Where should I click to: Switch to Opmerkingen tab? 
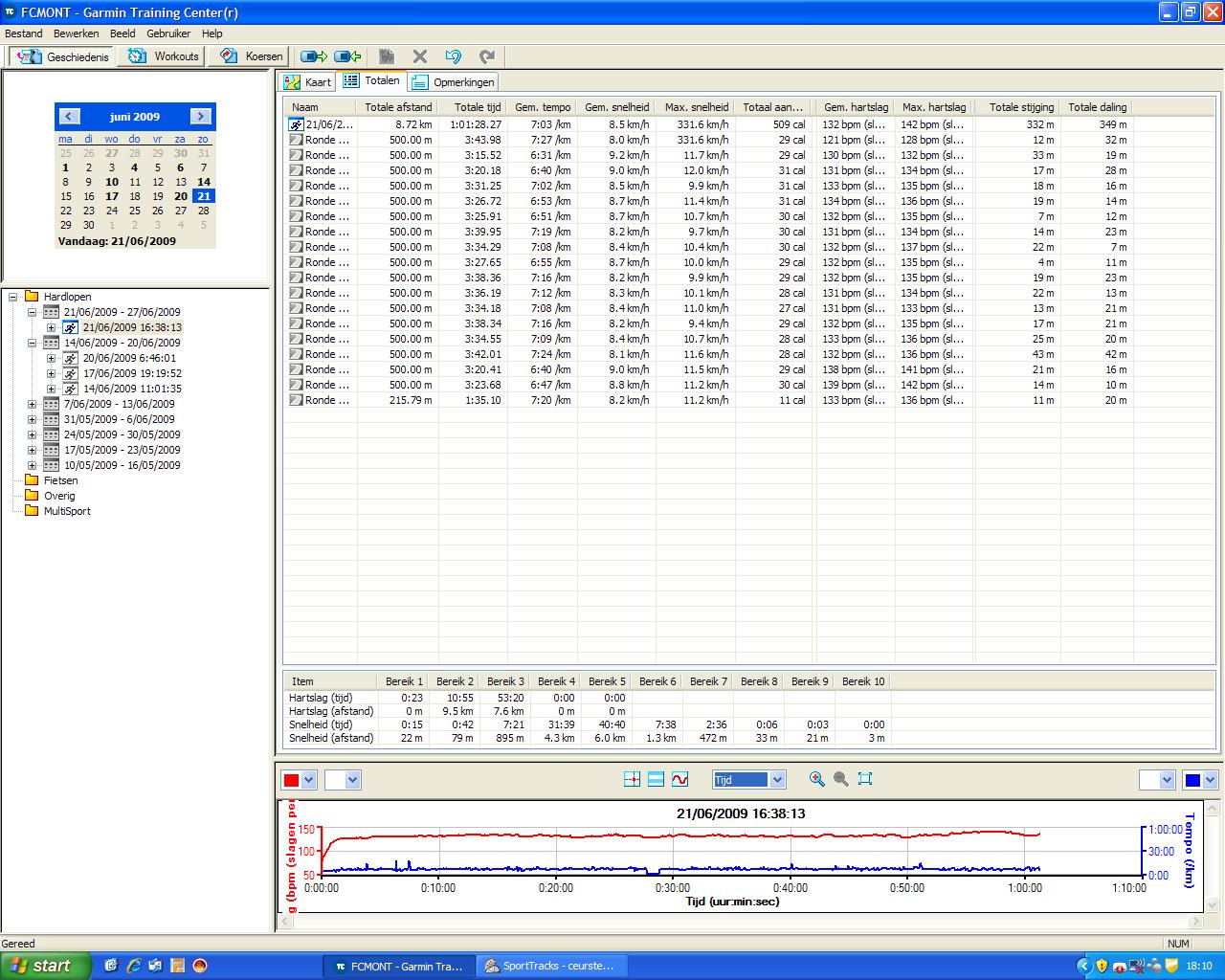pyautogui.click(x=454, y=82)
